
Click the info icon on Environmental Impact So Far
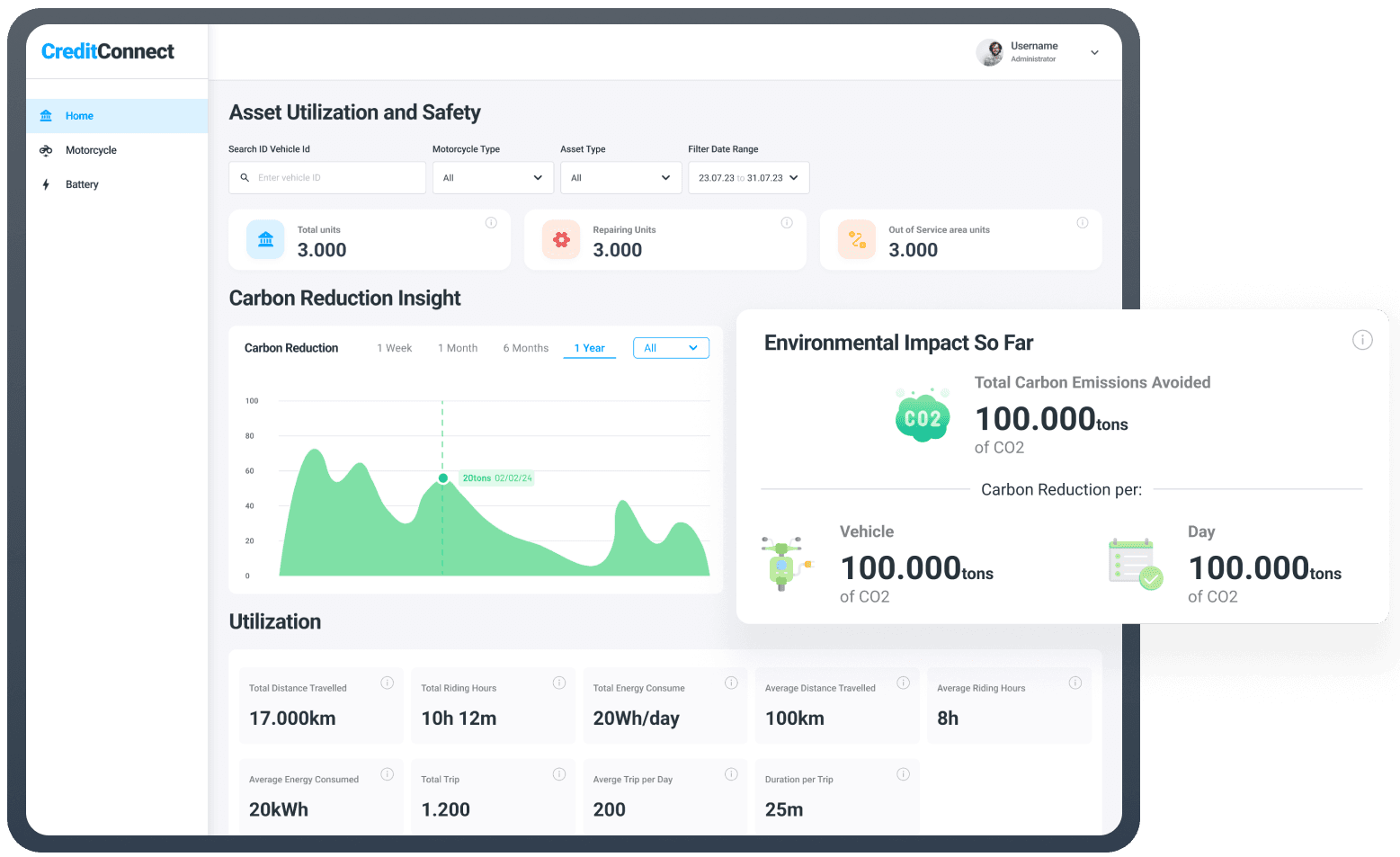pos(1362,340)
